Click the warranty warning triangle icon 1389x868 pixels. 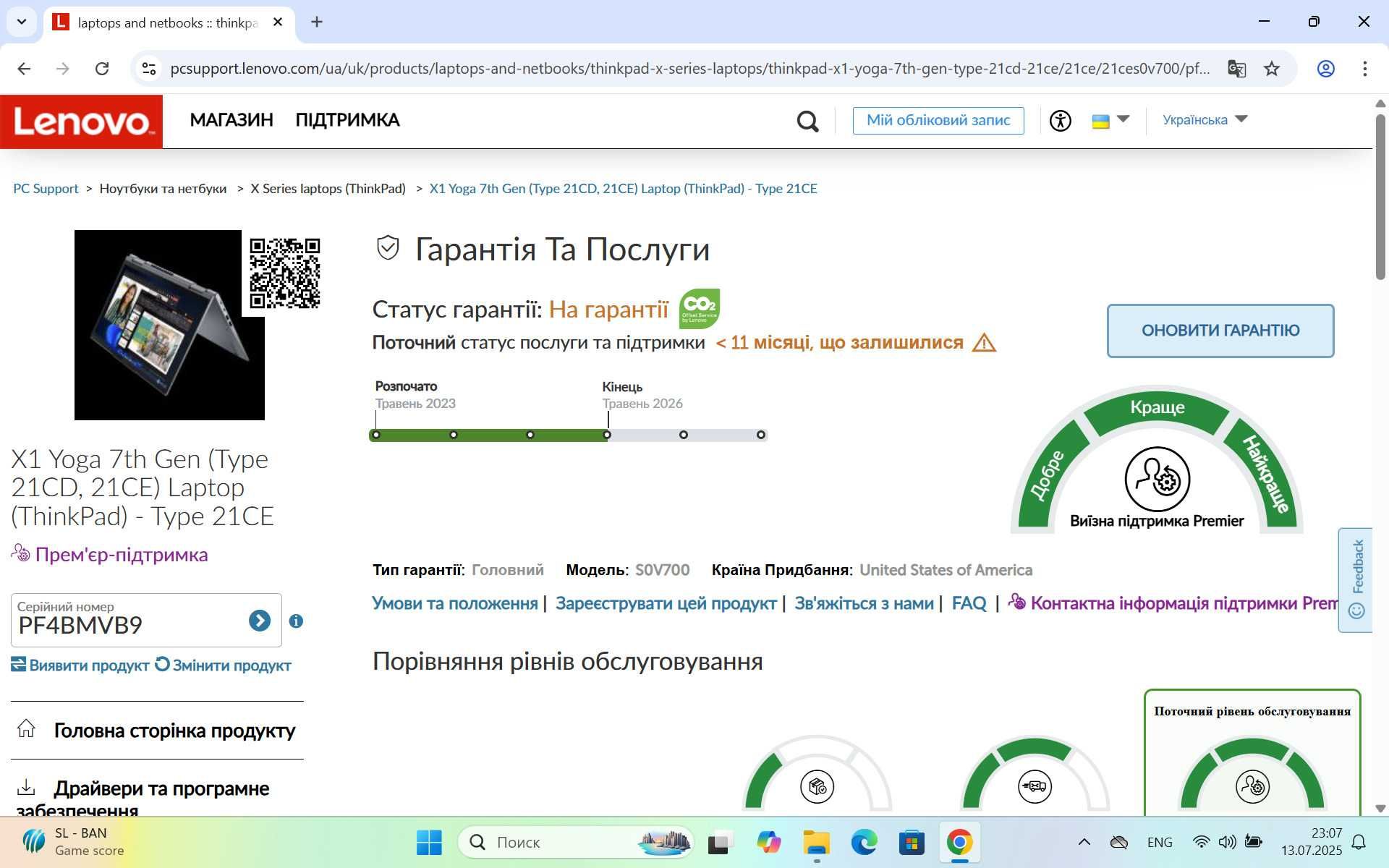(x=984, y=342)
